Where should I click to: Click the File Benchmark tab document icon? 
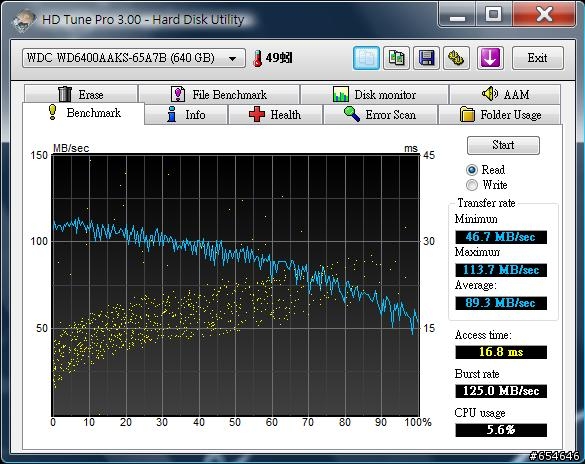[x=178, y=94]
